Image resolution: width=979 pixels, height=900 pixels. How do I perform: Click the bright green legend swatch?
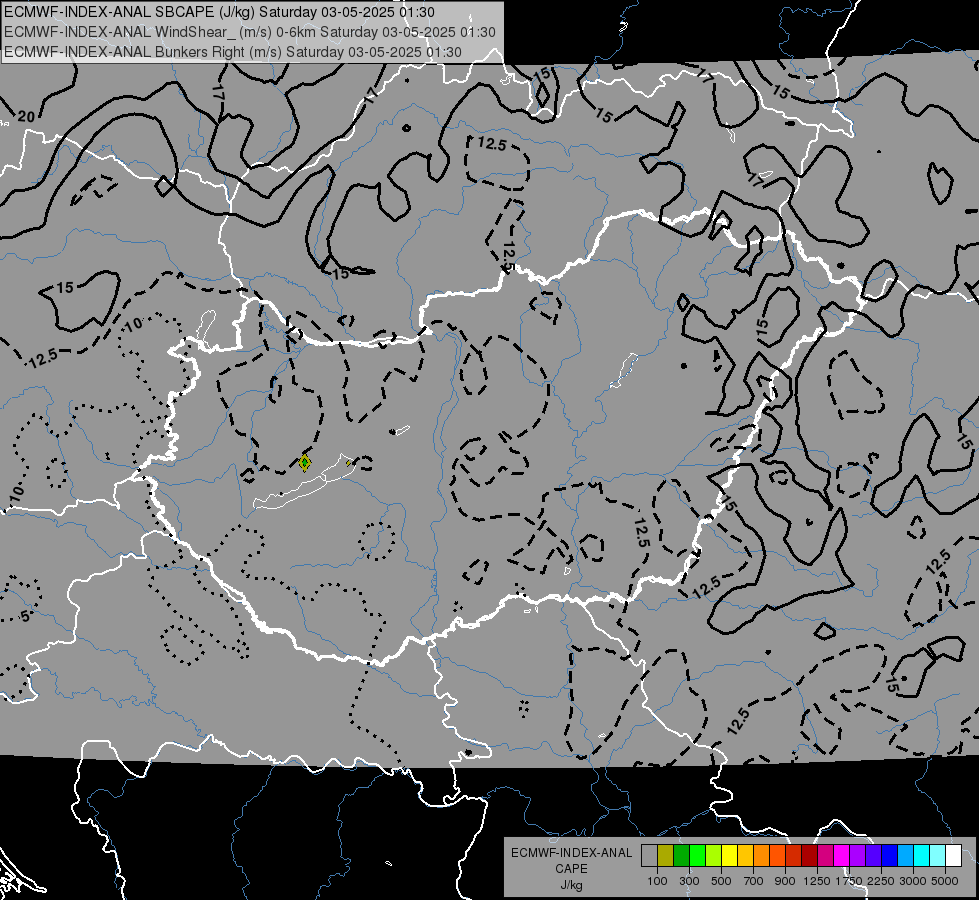tap(698, 855)
